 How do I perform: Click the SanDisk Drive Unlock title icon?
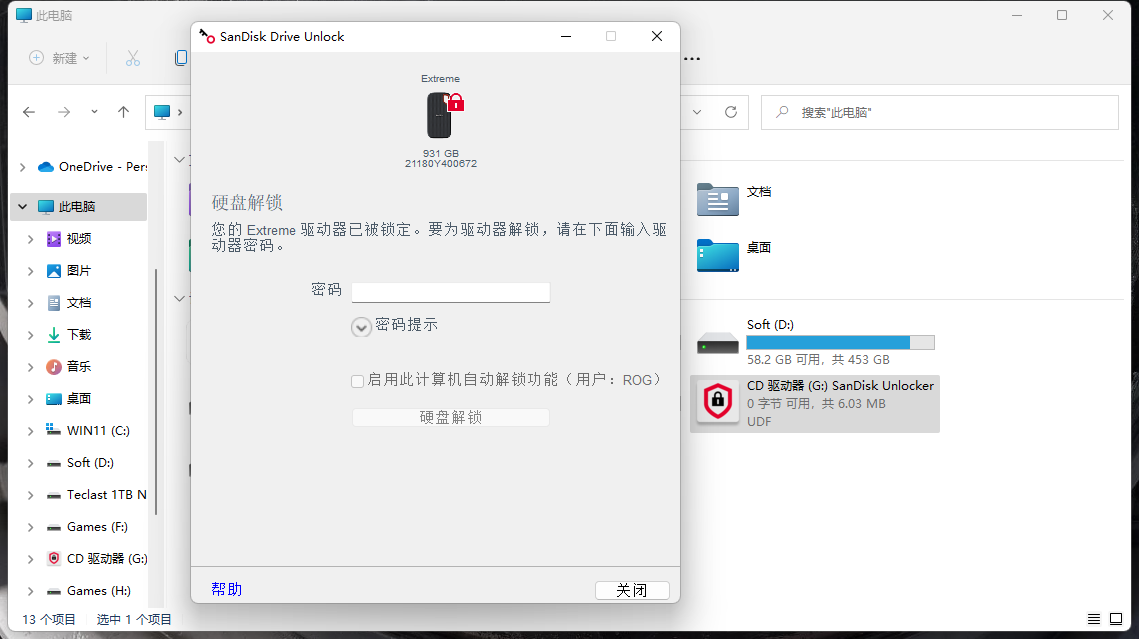(207, 36)
